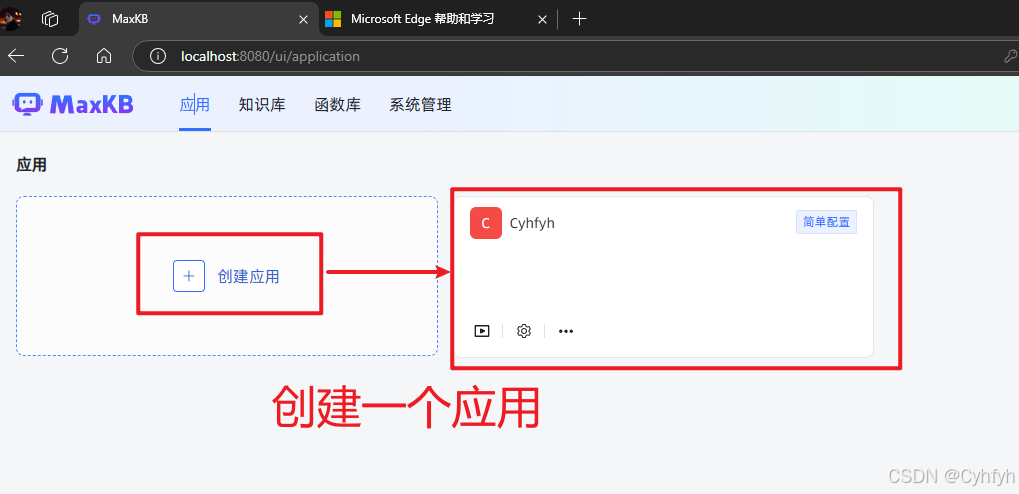Click the plus icon to create application

click(189, 276)
